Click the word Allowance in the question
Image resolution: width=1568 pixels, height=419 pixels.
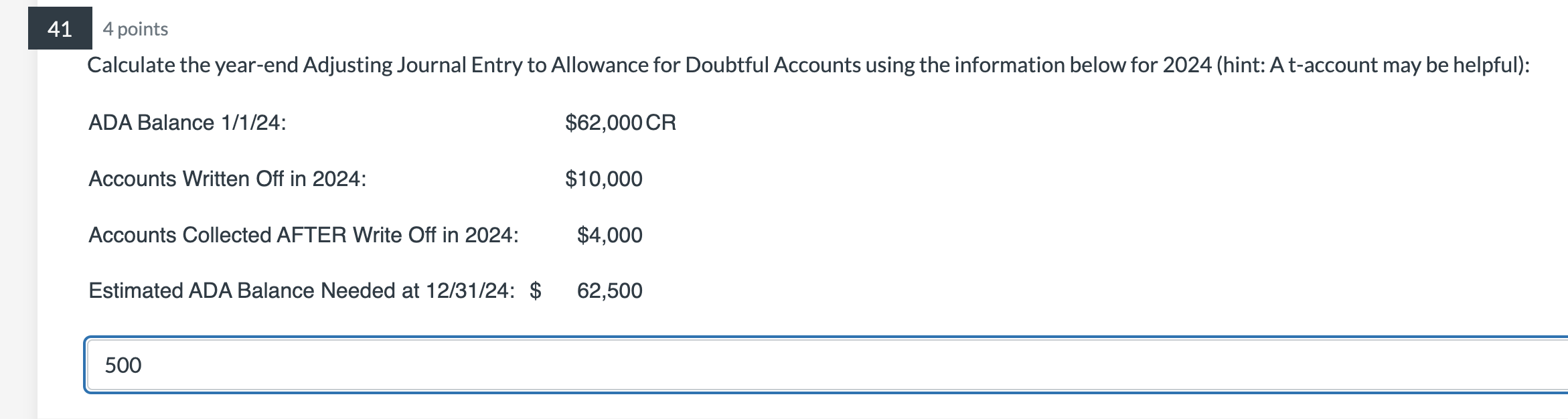601,65
